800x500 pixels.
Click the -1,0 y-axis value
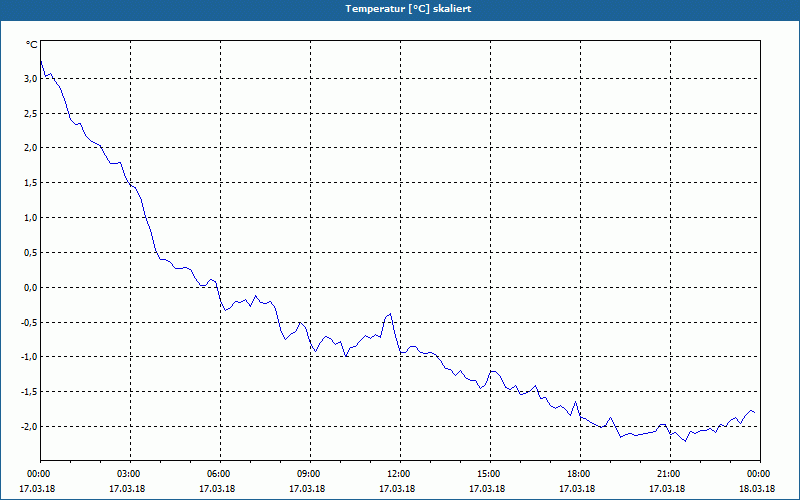point(29,357)
